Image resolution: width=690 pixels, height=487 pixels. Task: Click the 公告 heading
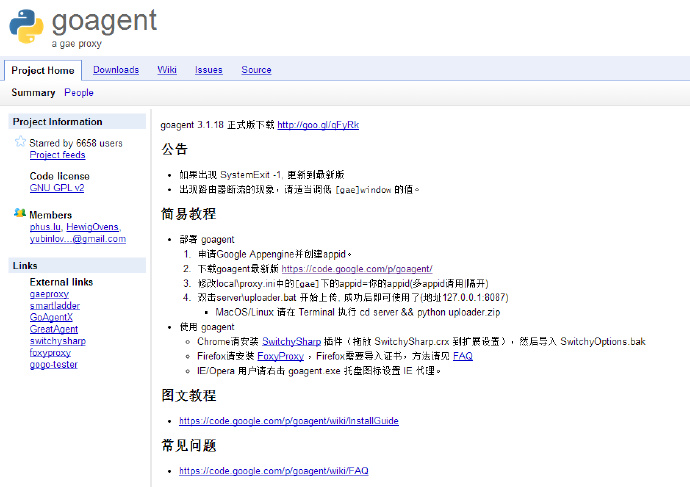[x=175, y=149]
